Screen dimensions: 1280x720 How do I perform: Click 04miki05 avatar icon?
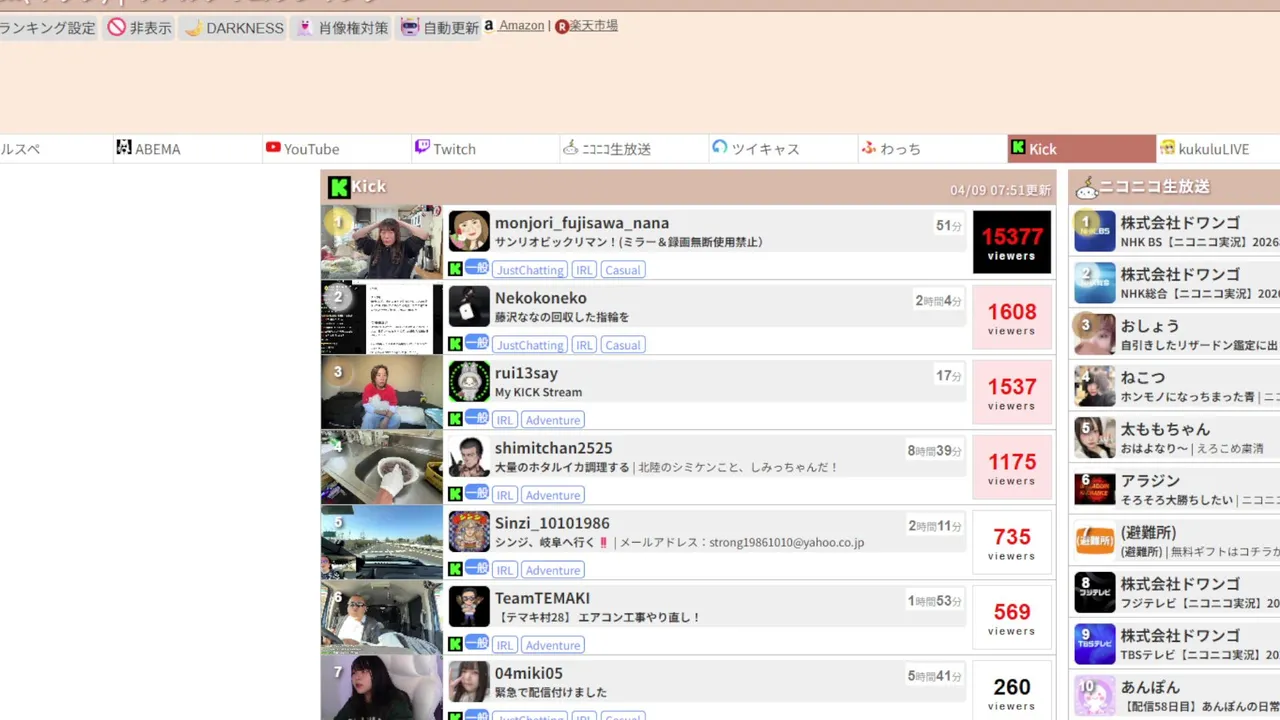click(x=469, y=681)
